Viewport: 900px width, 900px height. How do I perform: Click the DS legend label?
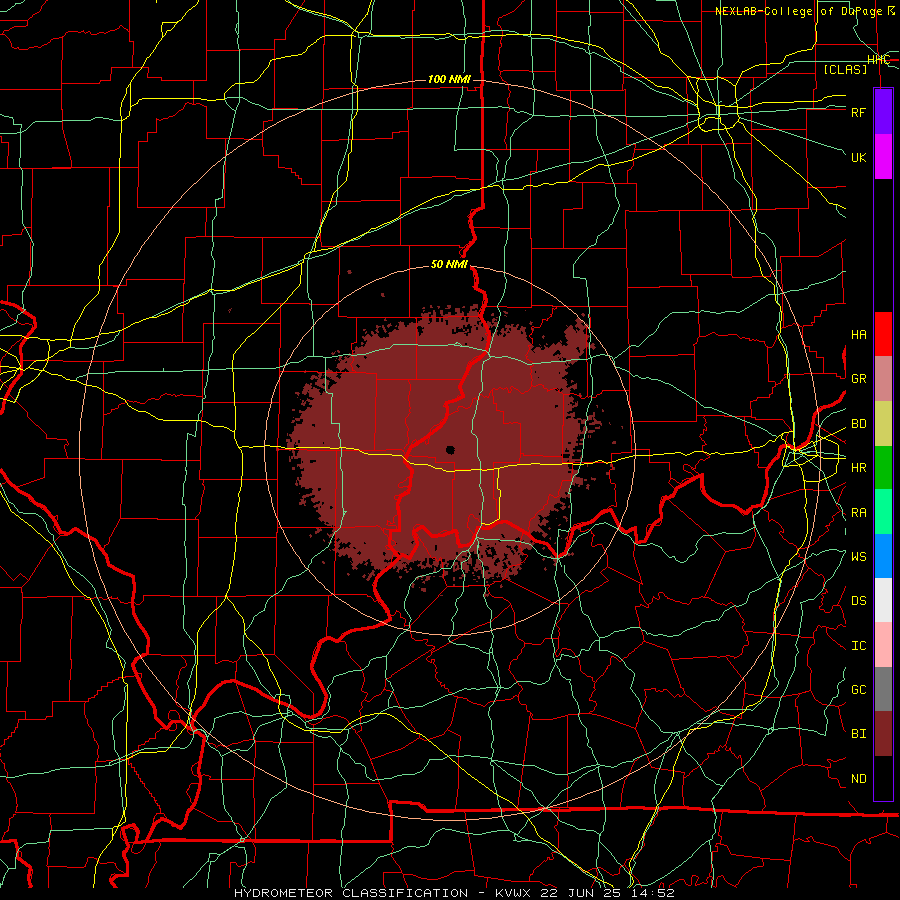coord(858,601)
